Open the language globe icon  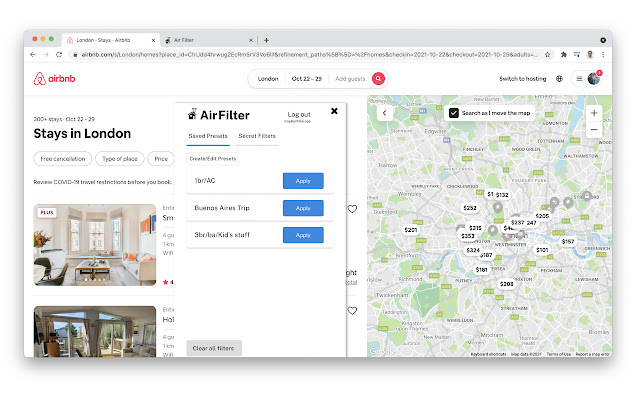pyautogui.click(x=559, y=78)
